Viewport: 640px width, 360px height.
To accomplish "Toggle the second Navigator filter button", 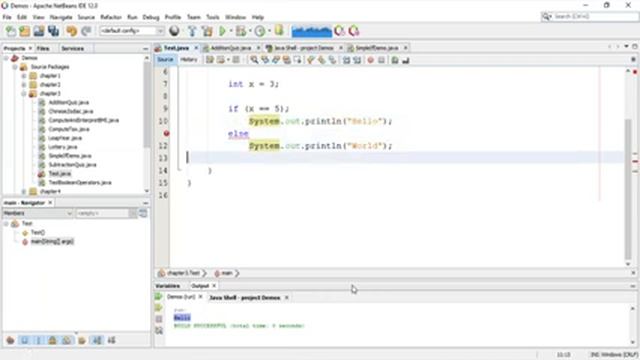I will [25, 340].
